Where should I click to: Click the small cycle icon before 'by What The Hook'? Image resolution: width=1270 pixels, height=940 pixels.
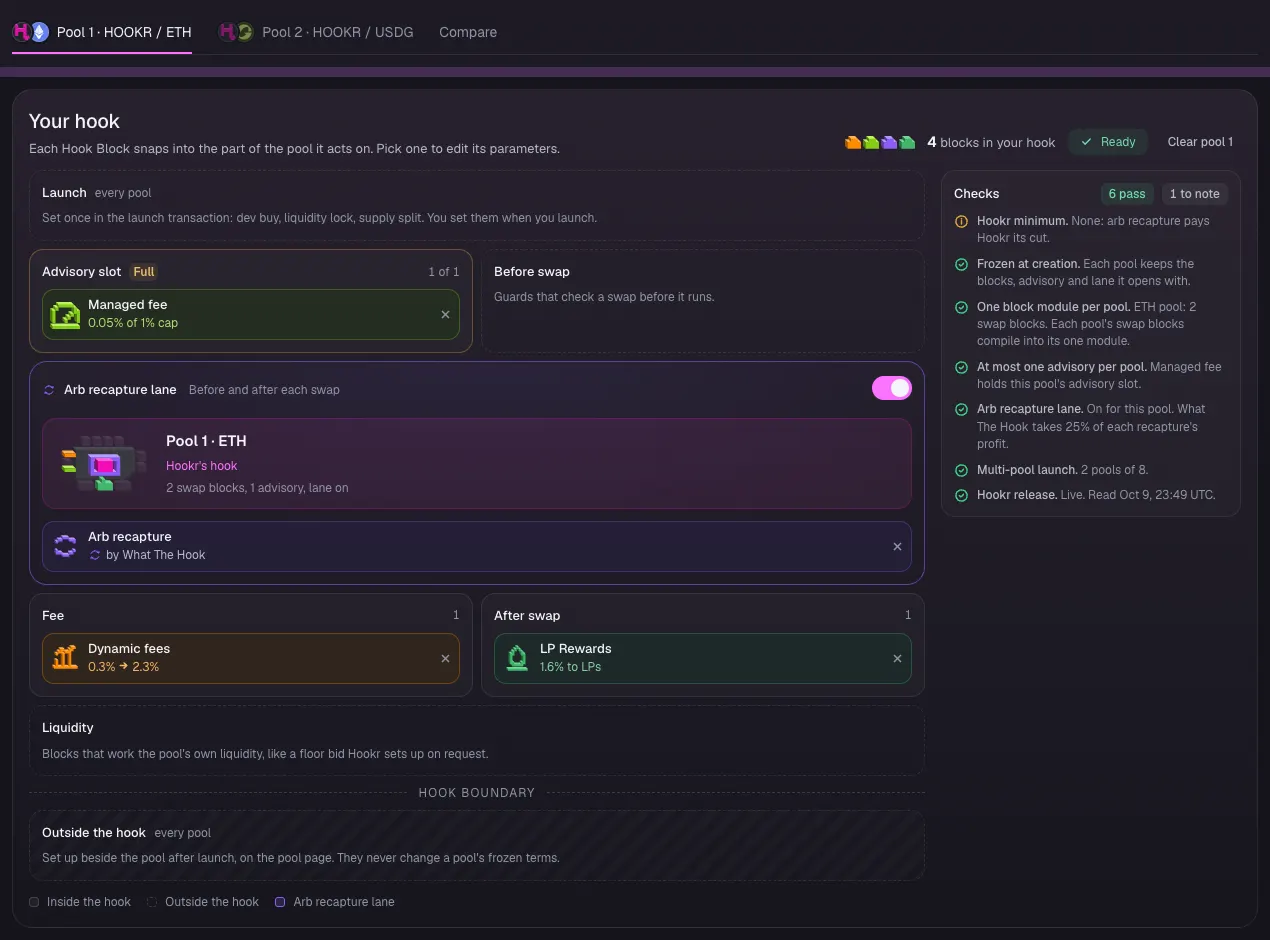95,555
